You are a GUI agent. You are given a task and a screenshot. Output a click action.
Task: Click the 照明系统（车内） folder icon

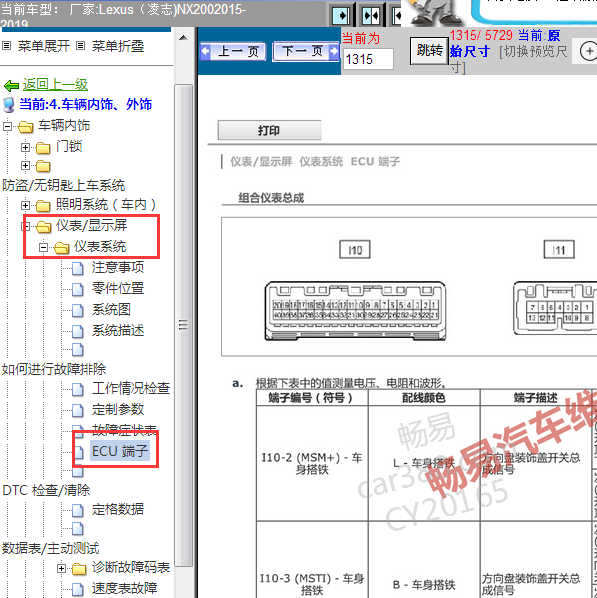43,206
